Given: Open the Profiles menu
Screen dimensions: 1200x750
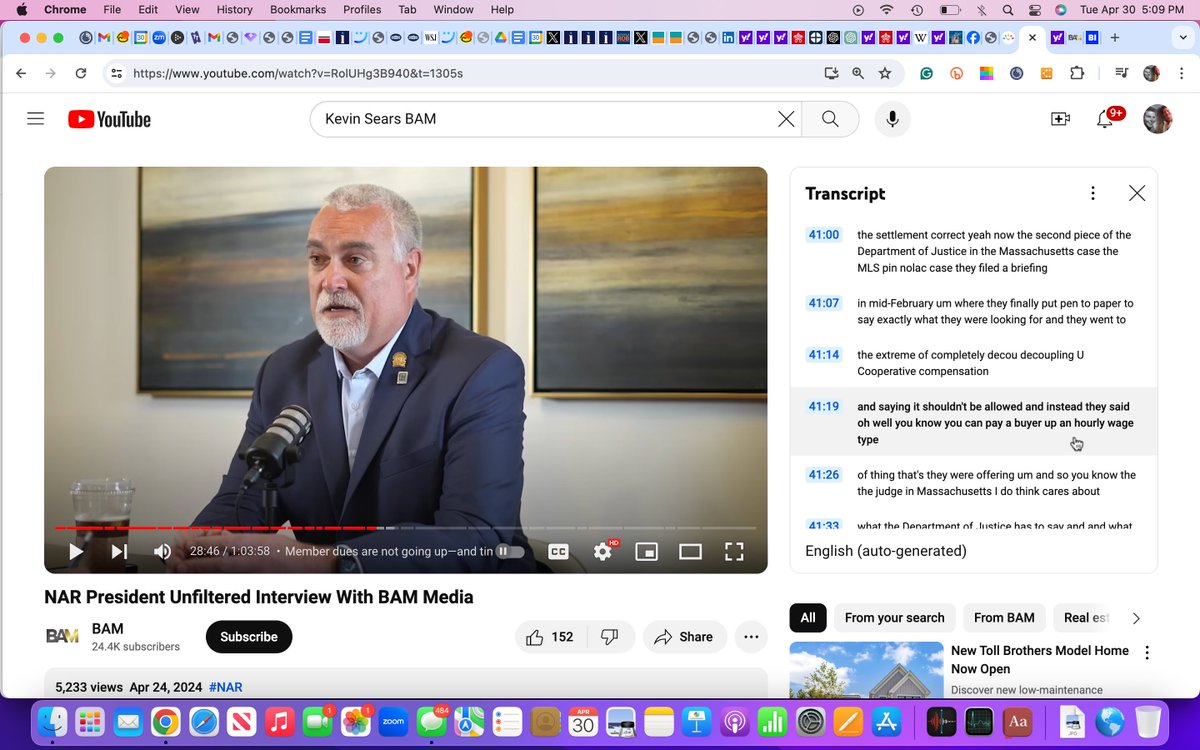Looking at the screenshot, I should point(362,10).
